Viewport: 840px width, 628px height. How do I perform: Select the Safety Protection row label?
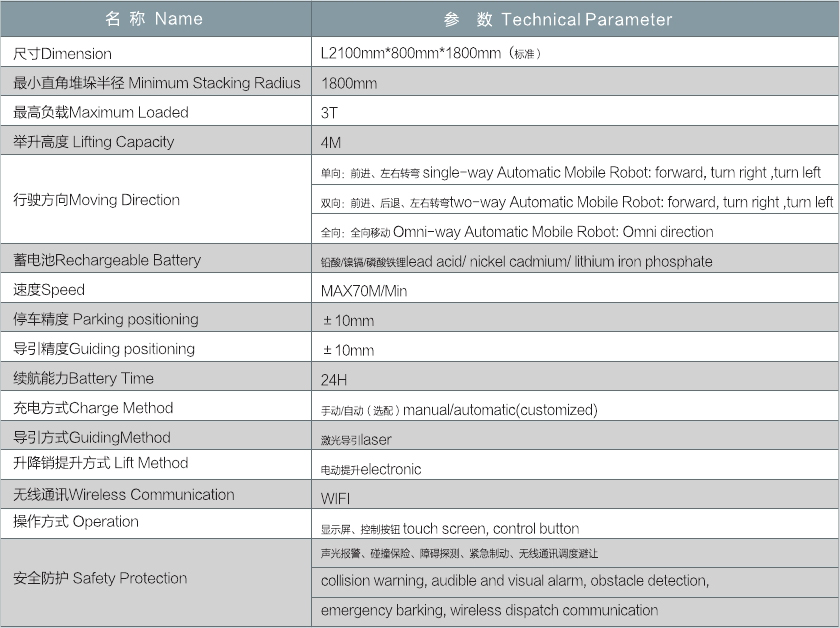point(100,578)
